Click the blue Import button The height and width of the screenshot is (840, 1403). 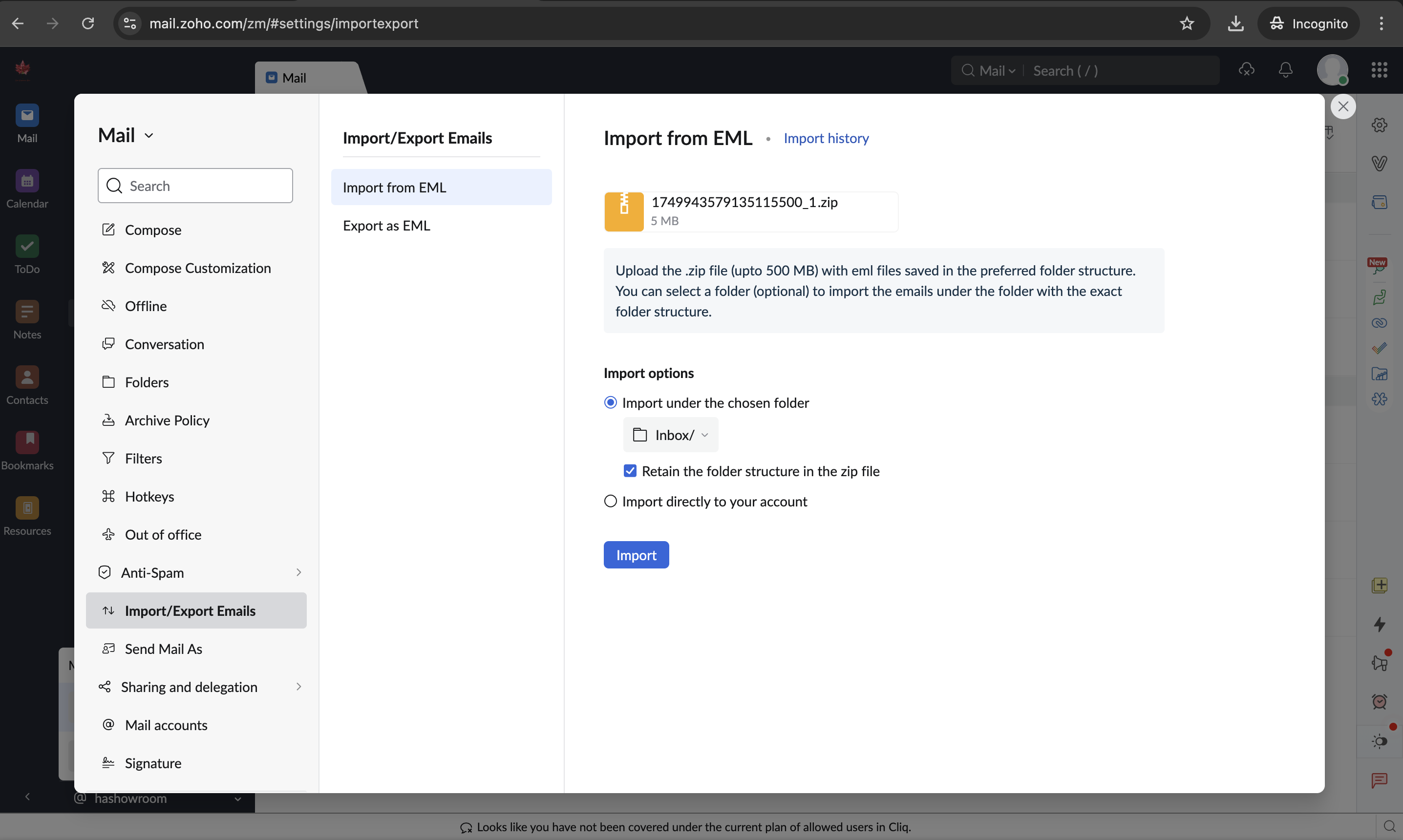point(636,555)
